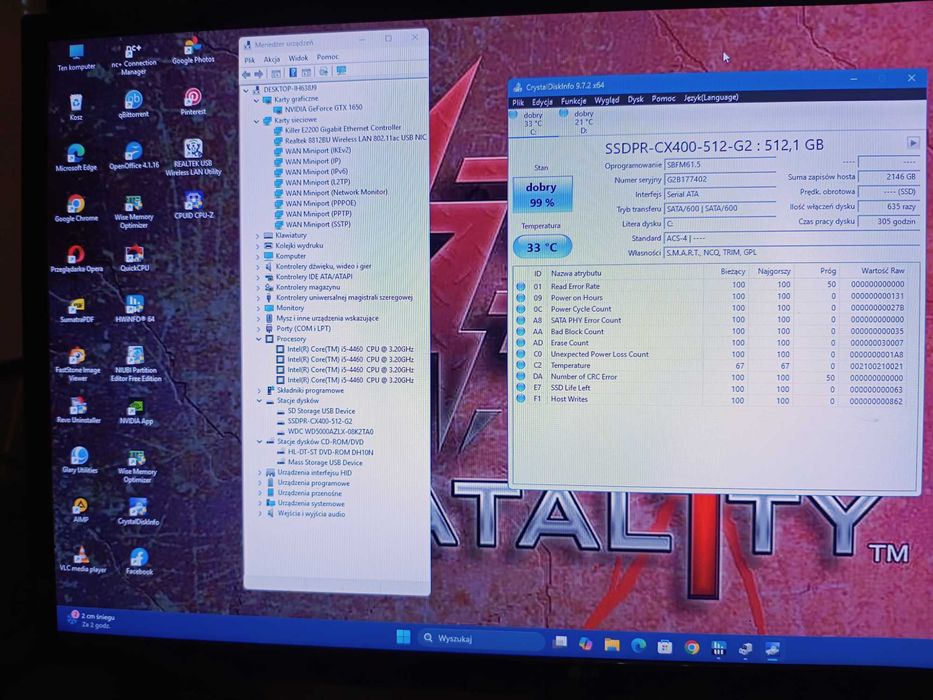The width and height of the screenshot is (933, 700).
Task: Open REALTEK USB Wireless LAN Utility
Action: (193, 157)
